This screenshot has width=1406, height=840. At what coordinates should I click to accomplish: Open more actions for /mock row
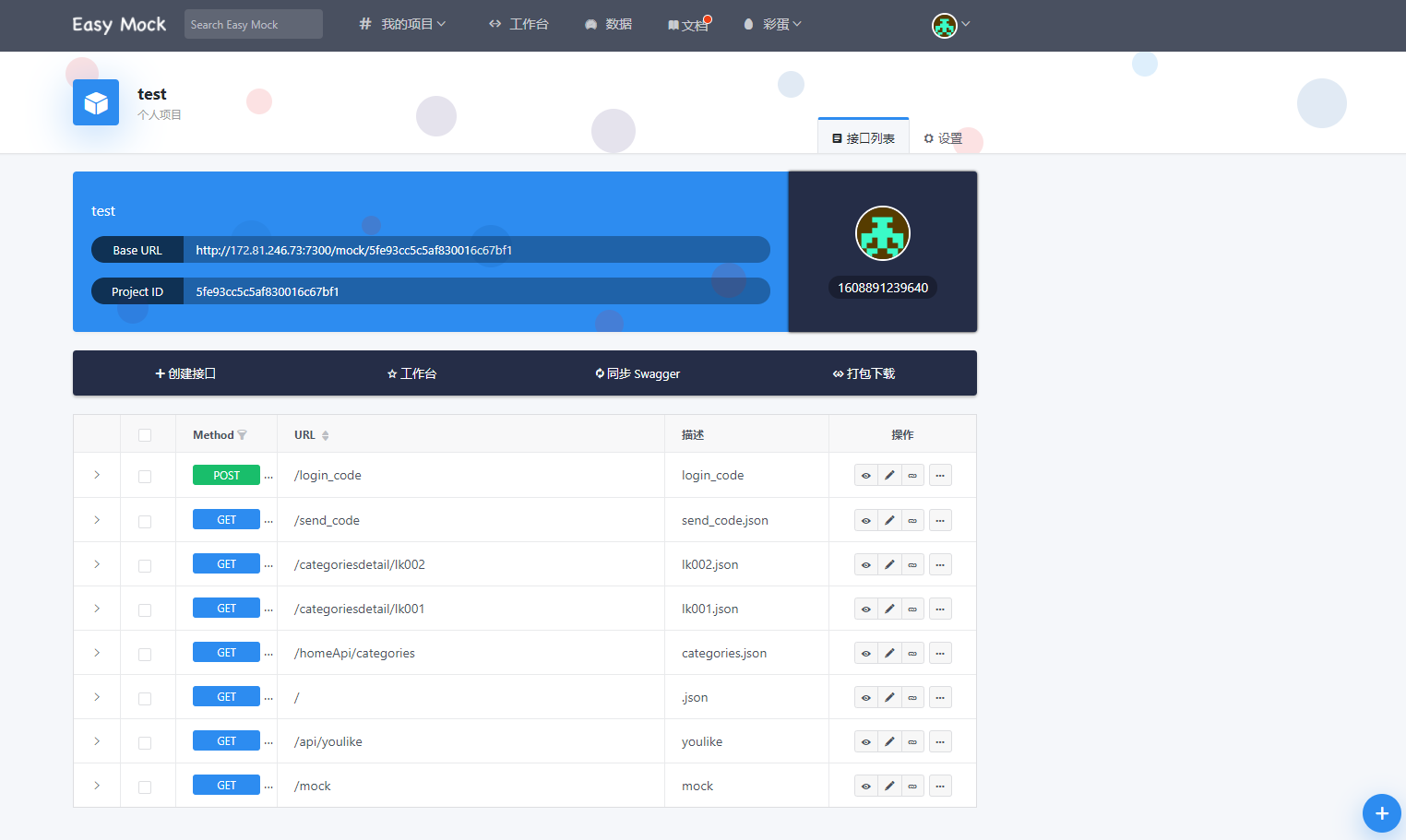click(940, 786)
